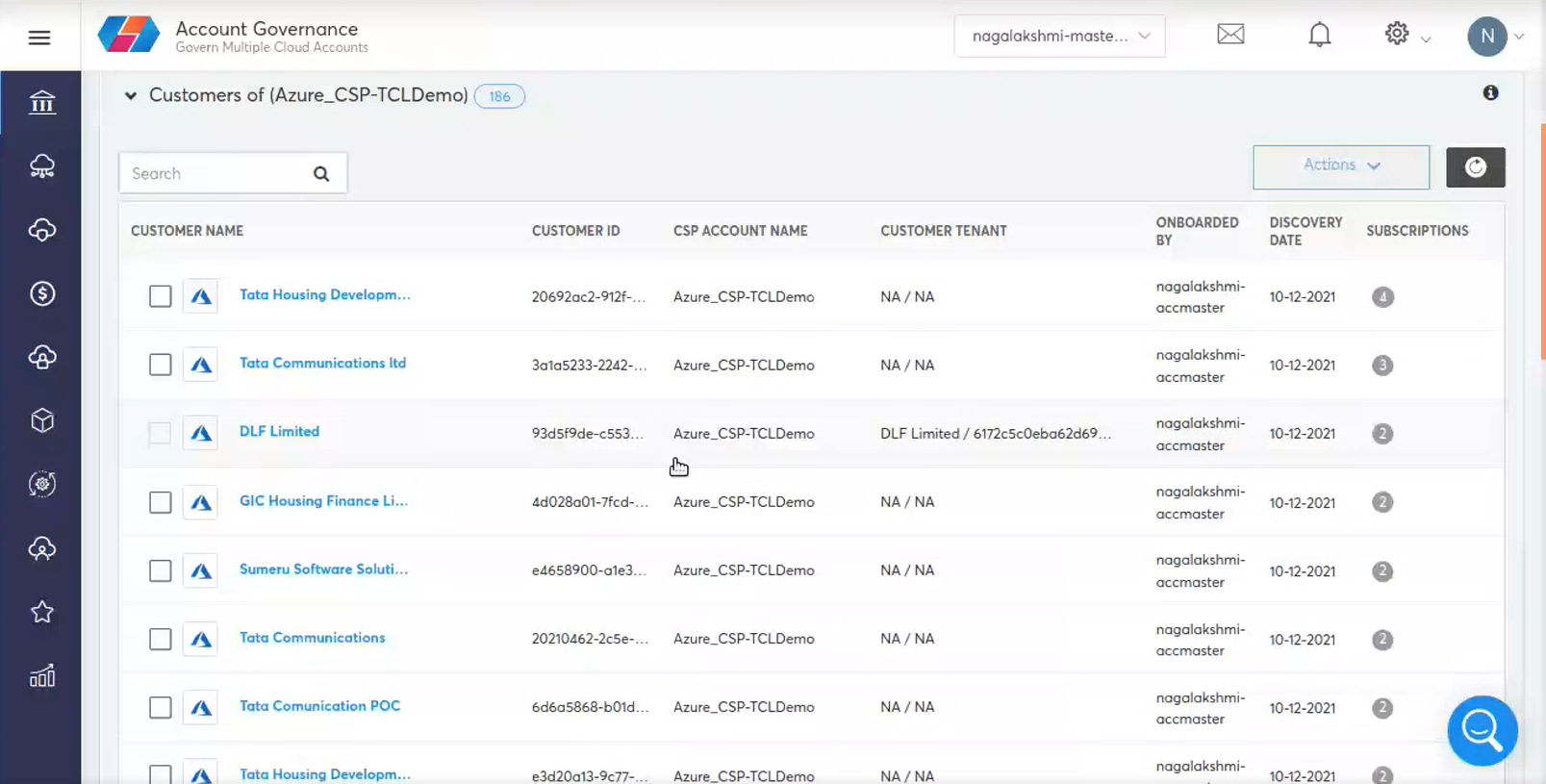Click the Subscriptions column header
Image resolution: width=1546 pixels, height=784 pixels.
pos(1416,231)
